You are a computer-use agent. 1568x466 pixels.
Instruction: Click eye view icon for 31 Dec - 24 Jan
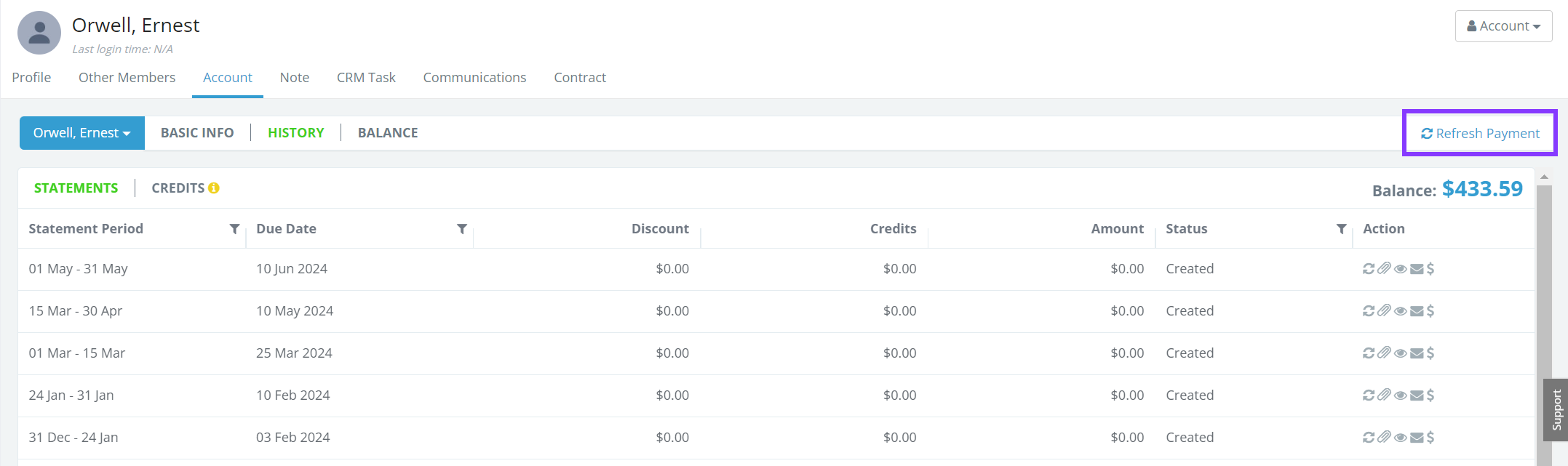tap(1400, 438)
